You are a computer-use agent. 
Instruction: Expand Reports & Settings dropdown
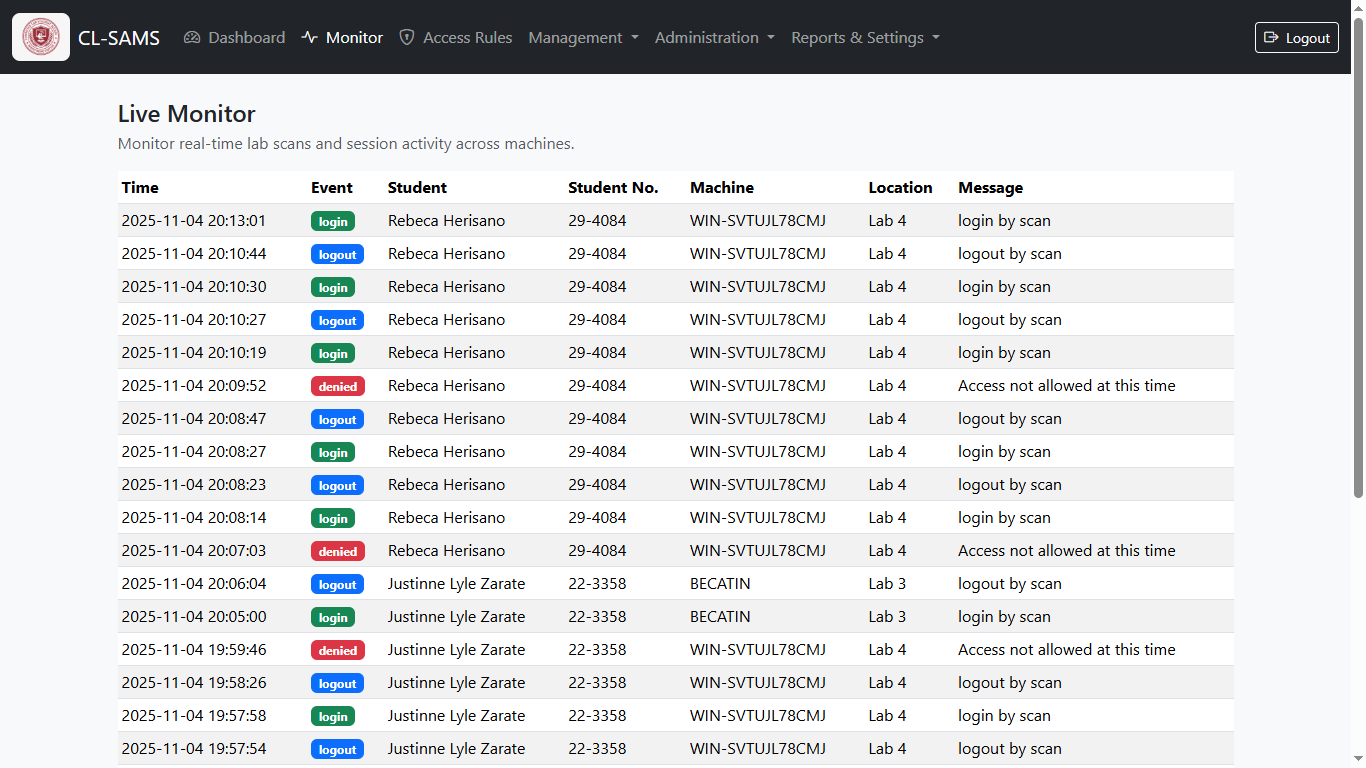865,38
